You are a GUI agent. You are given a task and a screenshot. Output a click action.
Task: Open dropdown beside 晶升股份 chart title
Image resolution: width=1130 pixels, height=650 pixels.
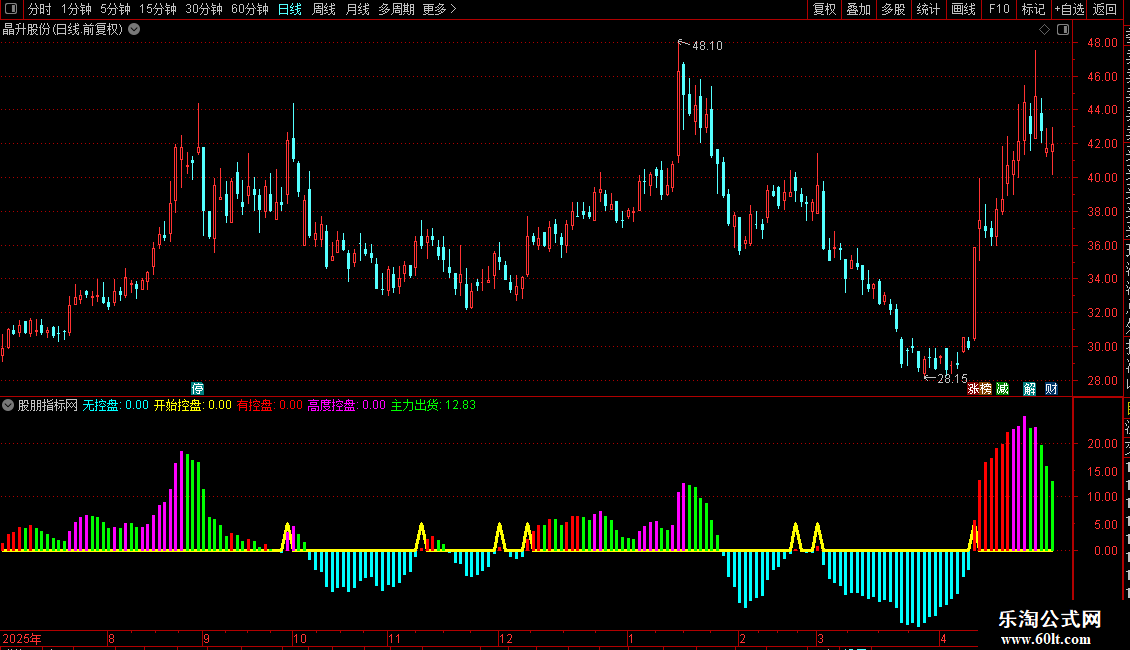pyautogui.click(x=134, y=30)
